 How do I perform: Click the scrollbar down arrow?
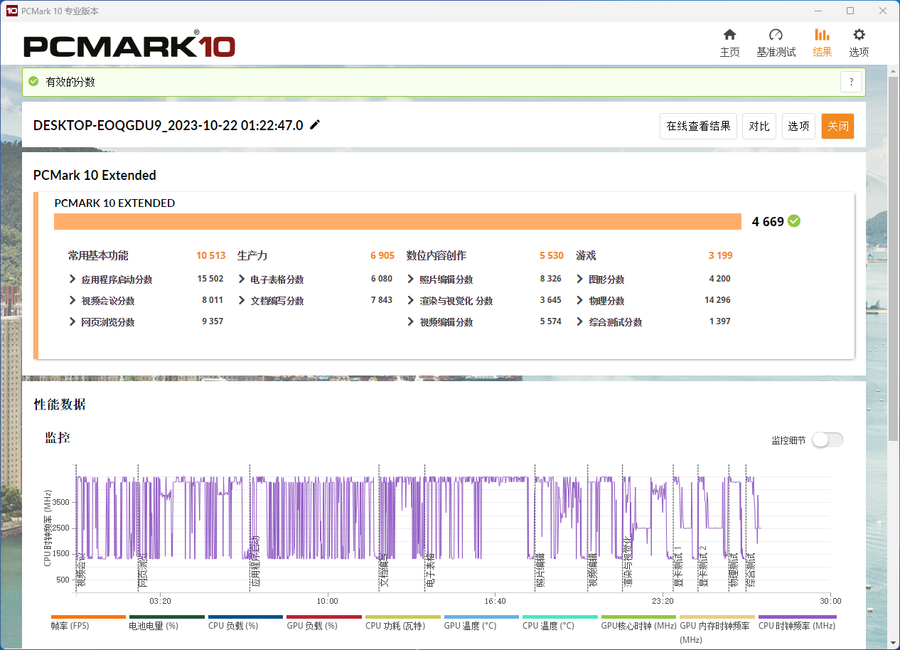(x=893, y=643)
